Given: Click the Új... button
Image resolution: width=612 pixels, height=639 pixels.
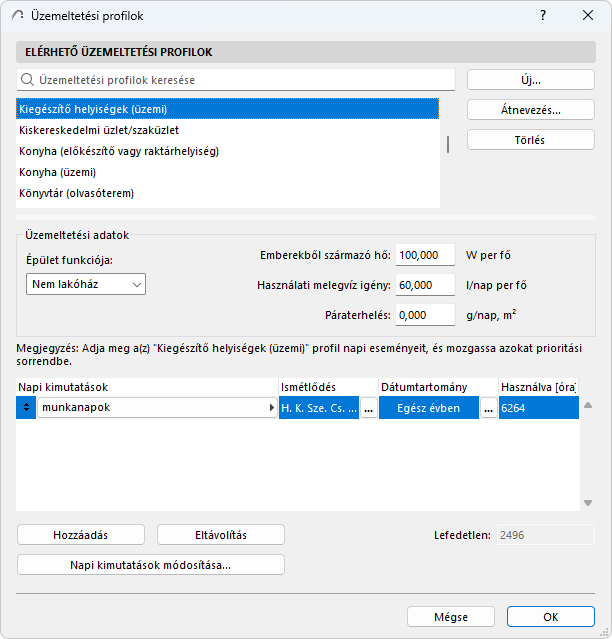Looking at the screenshot, I should click(x=523, y=79).
